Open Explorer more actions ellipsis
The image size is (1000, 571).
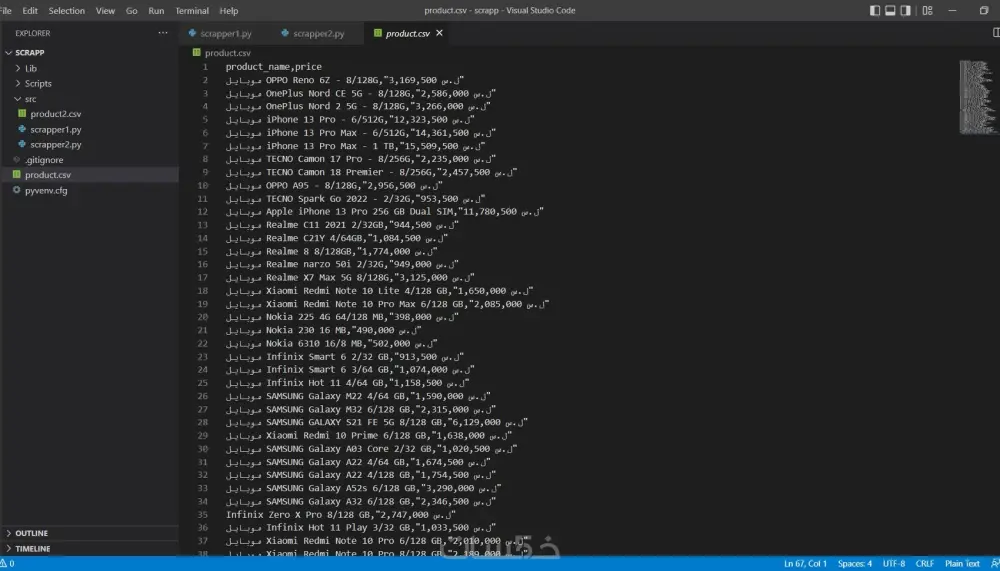pyautogui.click(x=163, y=33)
